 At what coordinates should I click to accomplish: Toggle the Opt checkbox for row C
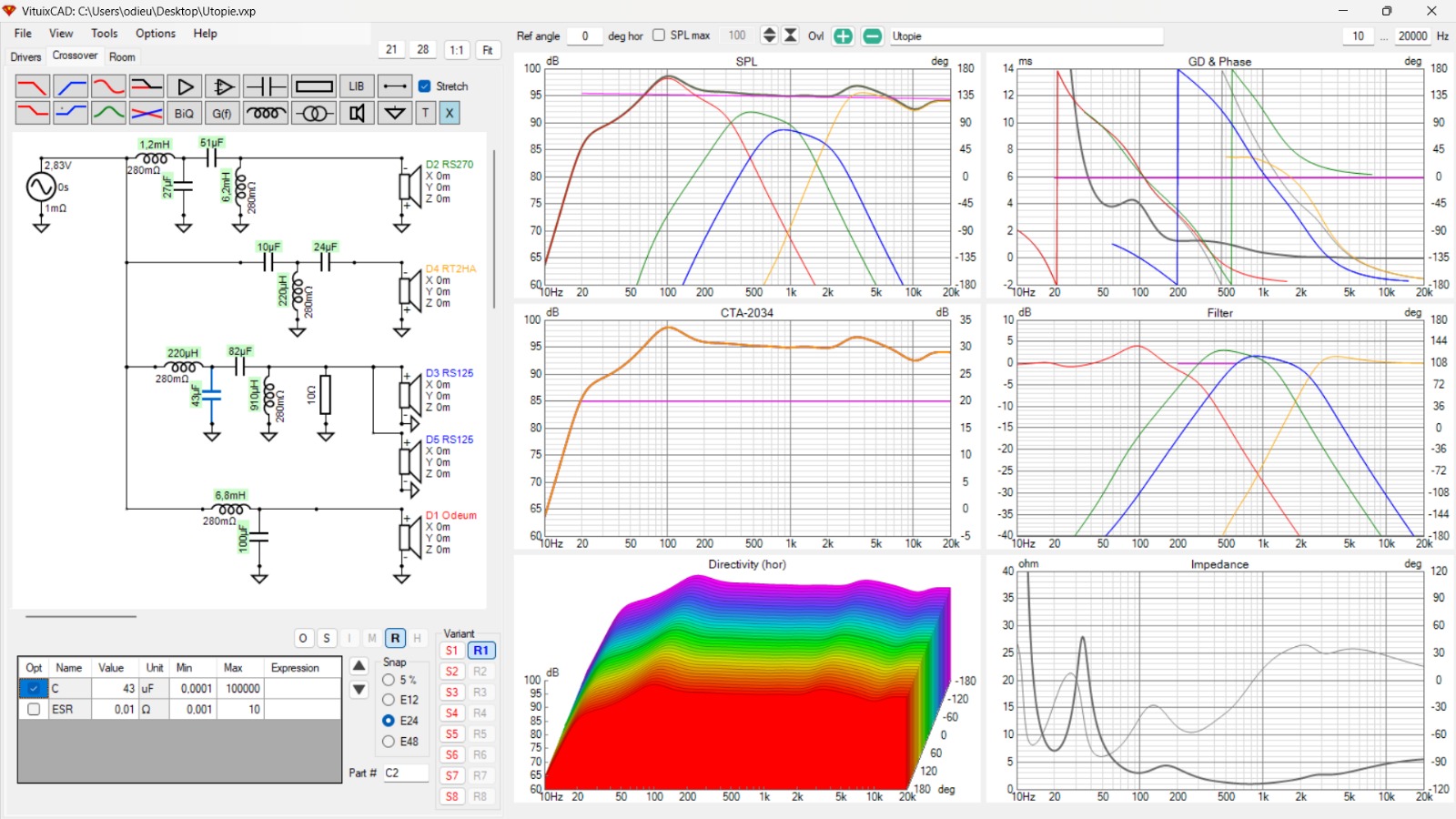point(34,689)
